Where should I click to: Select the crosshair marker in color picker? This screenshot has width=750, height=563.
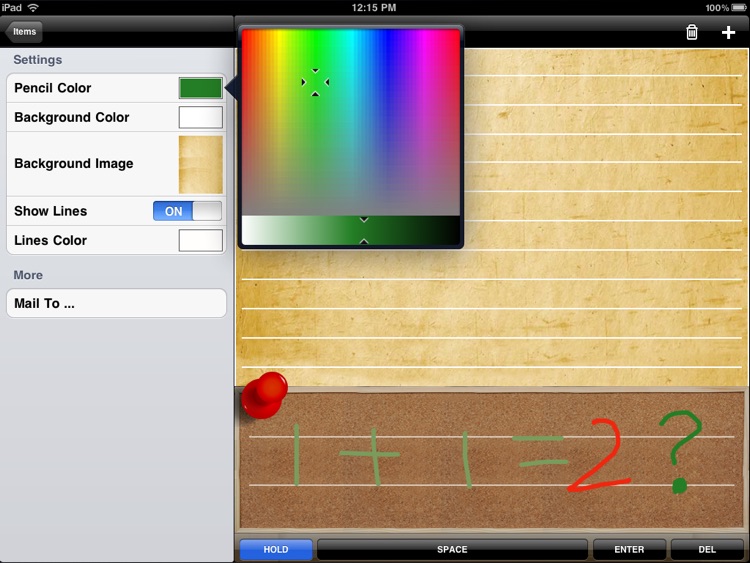(x=315, y=82)
